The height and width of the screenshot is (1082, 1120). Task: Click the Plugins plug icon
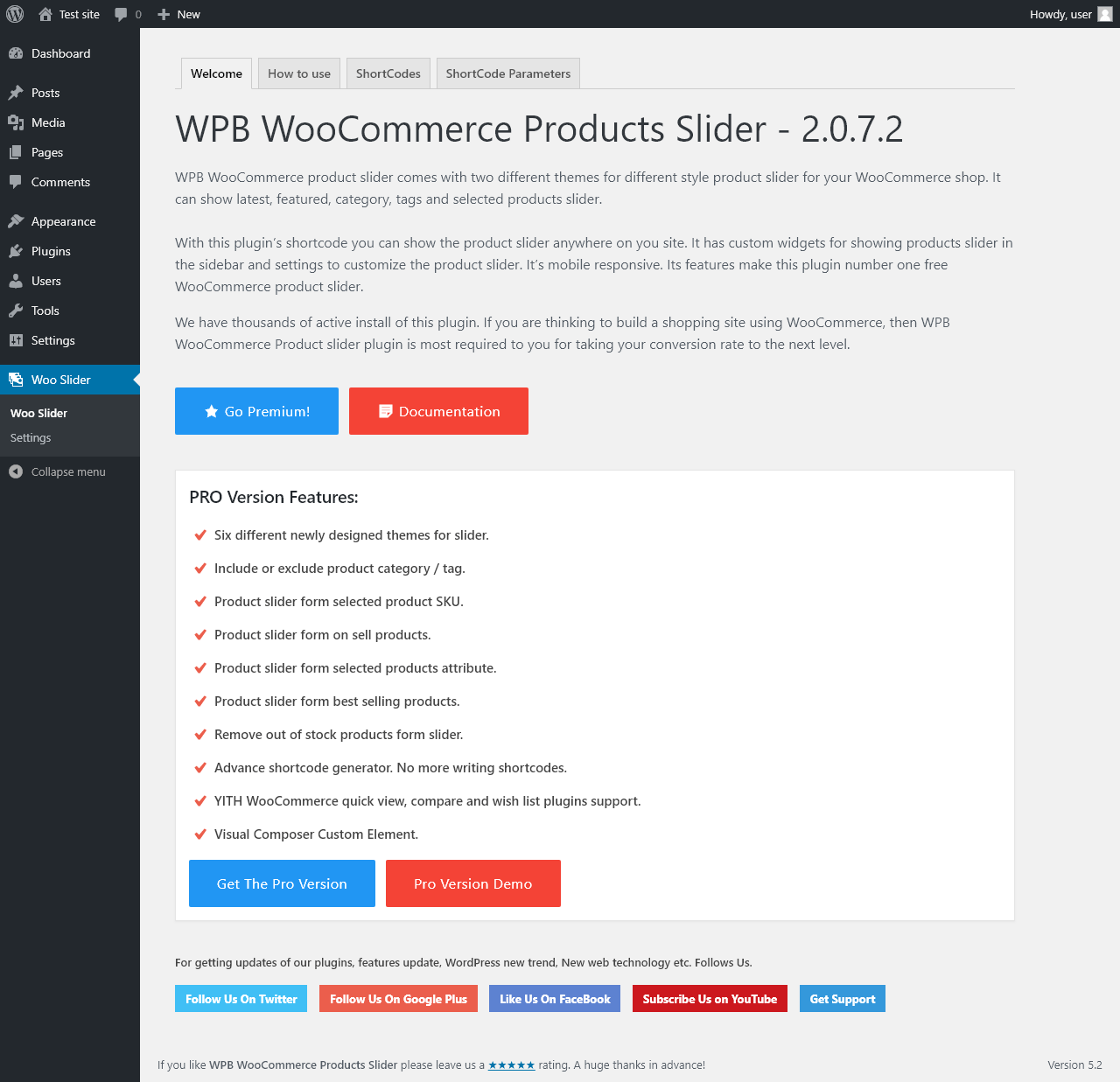tap(16, 251)
